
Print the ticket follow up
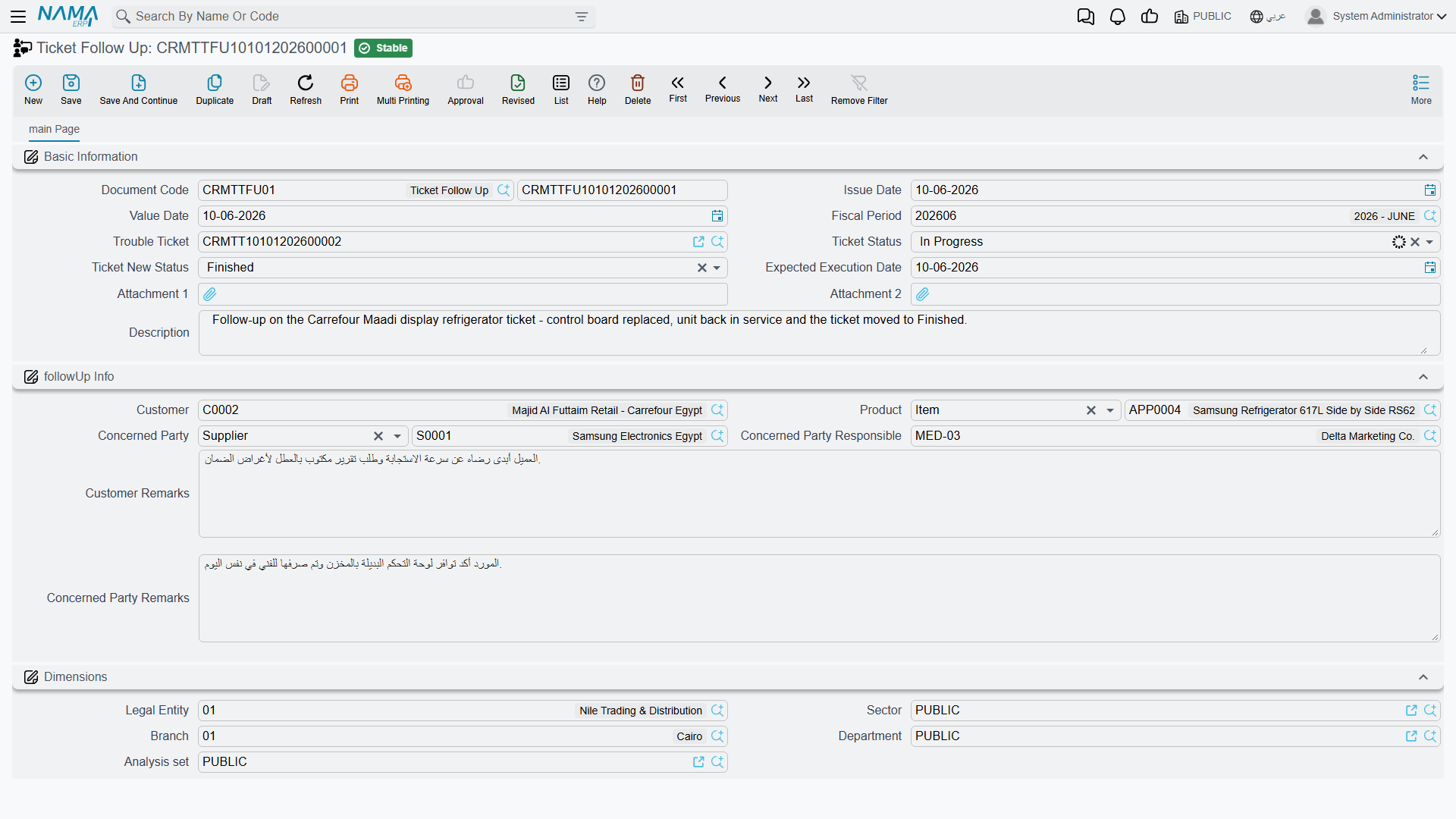click(x=350, y=89)
